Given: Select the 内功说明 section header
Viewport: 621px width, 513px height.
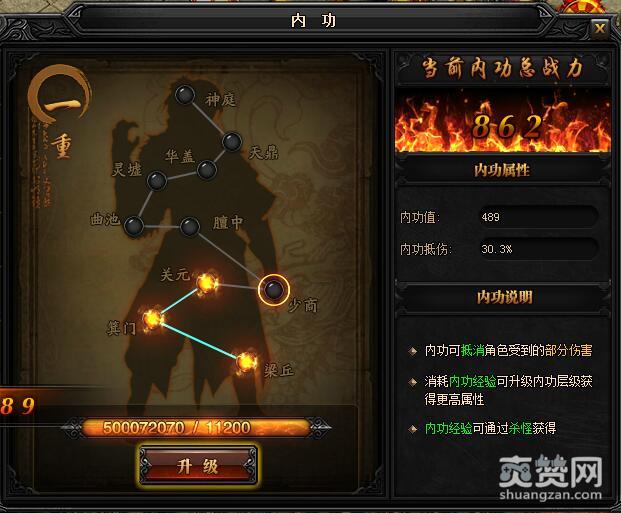Looking at the screenshot, I should click(504, 297).
